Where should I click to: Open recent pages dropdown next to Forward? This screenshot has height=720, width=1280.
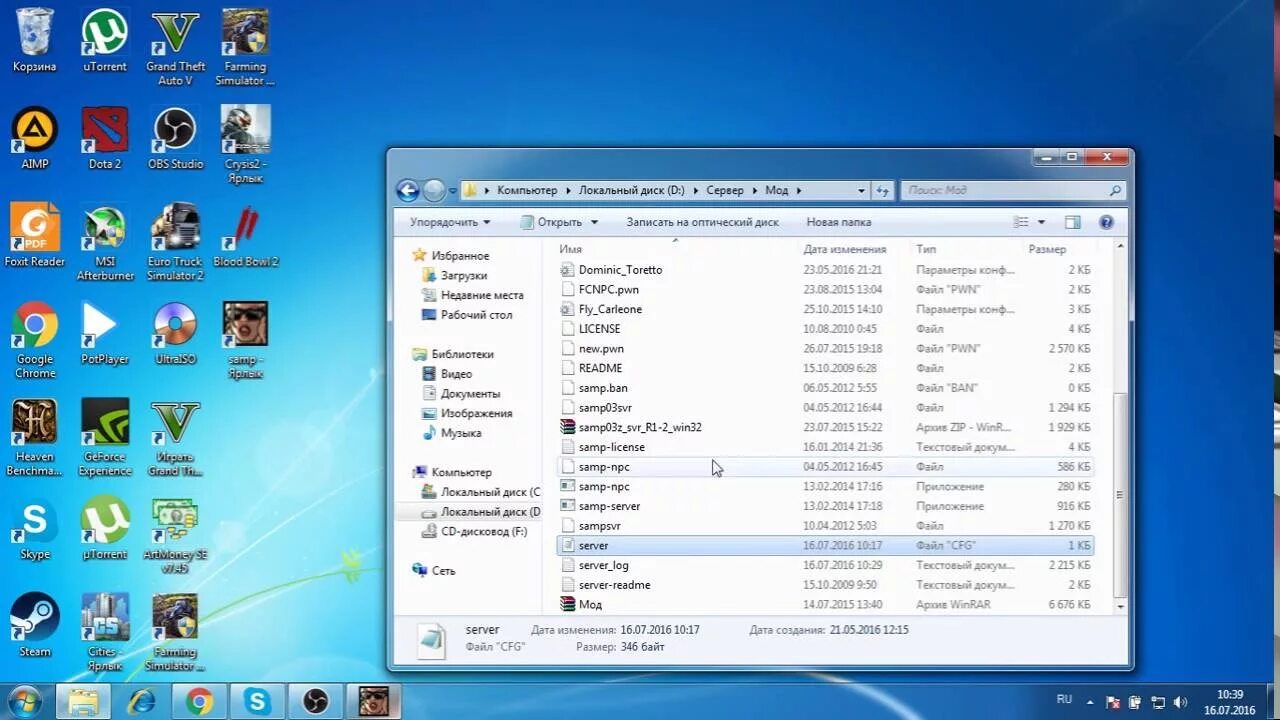453,190
